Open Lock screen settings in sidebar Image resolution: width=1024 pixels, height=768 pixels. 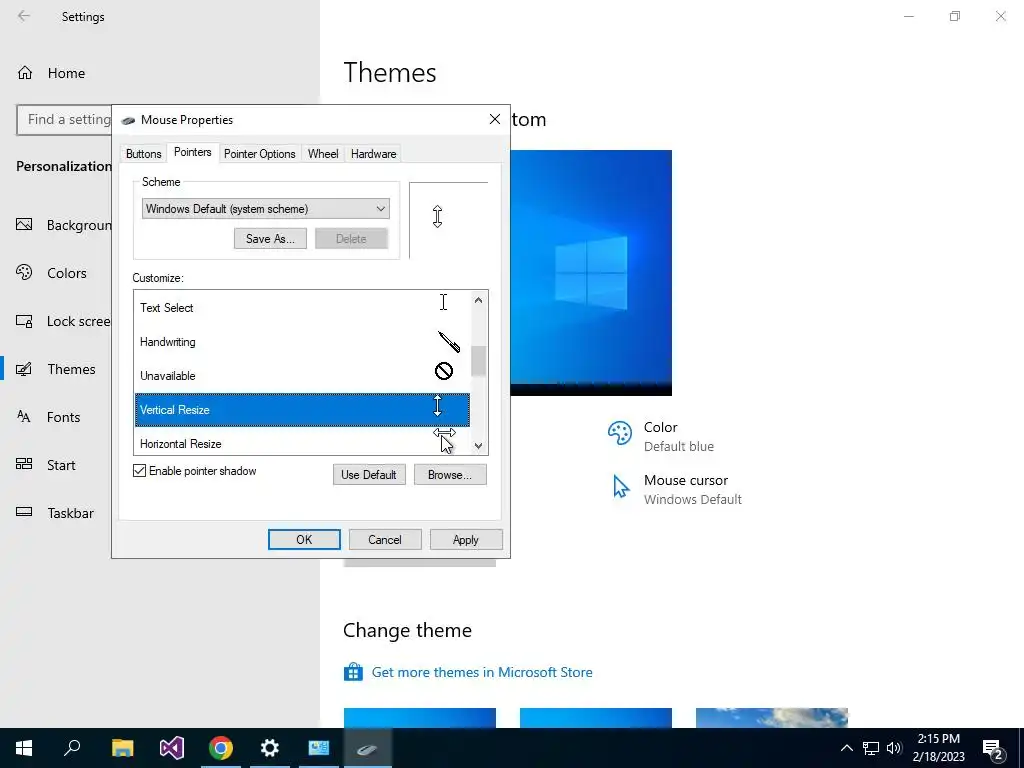point(63,321)
